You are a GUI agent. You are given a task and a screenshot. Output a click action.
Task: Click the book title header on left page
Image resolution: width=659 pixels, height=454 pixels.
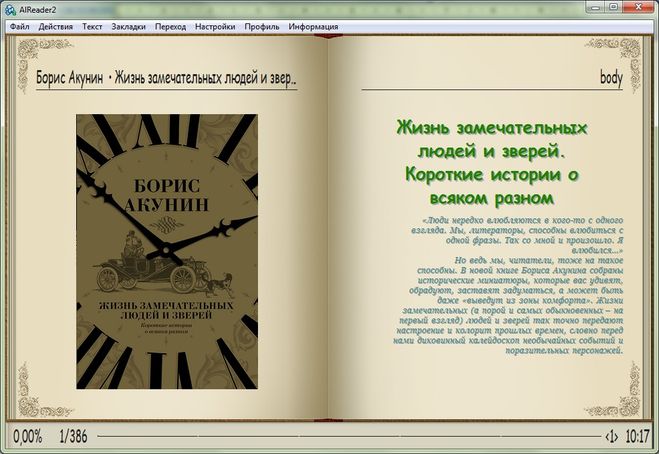coord(166,77)
